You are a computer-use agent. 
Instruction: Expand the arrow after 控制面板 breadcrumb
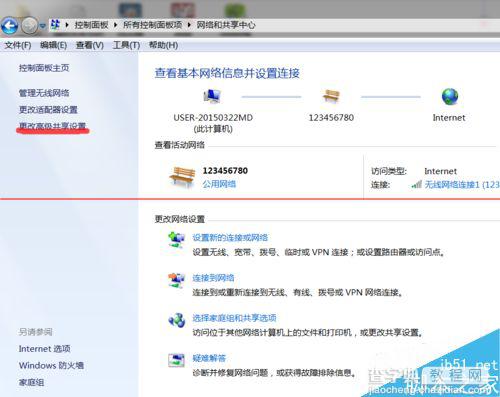click(x=115, y=25)
